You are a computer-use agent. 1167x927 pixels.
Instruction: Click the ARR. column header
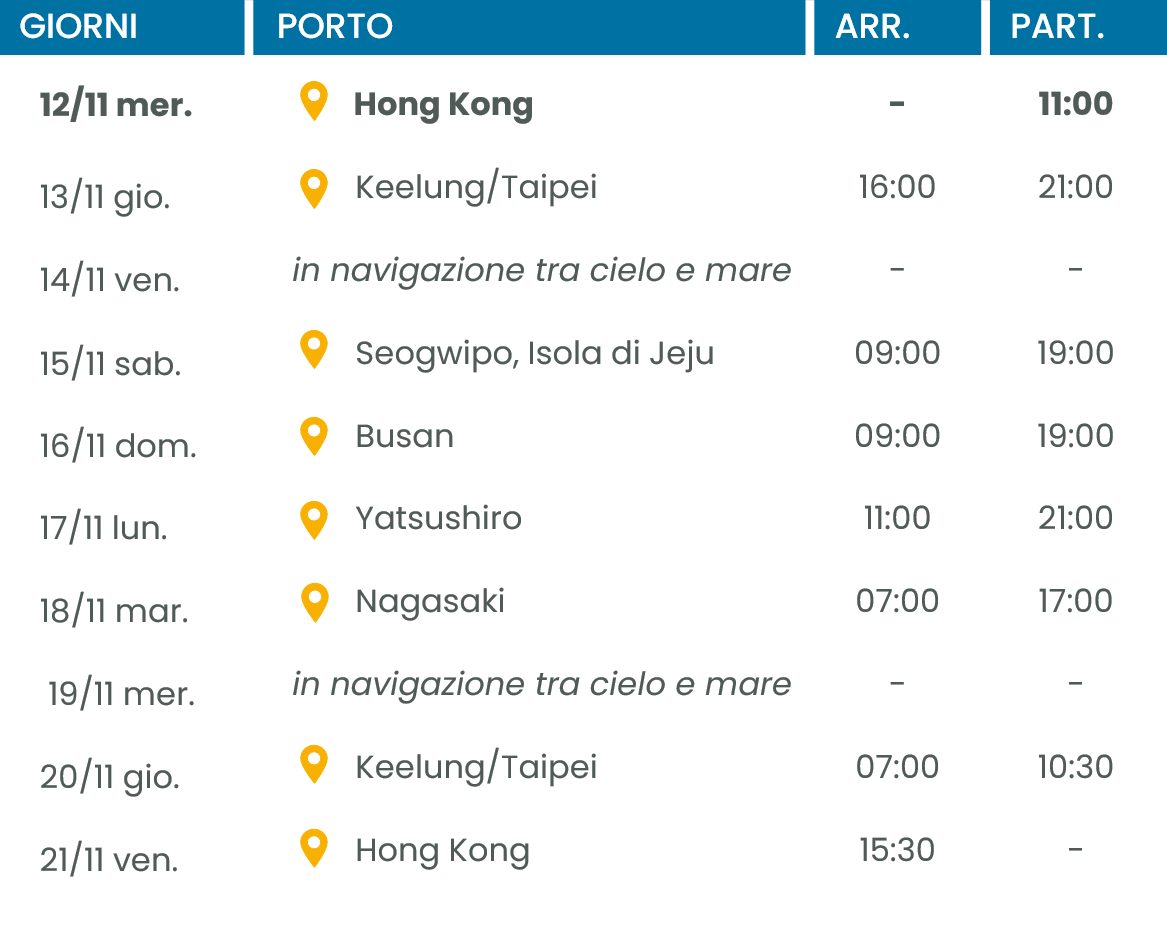click(x=873, y=27)
